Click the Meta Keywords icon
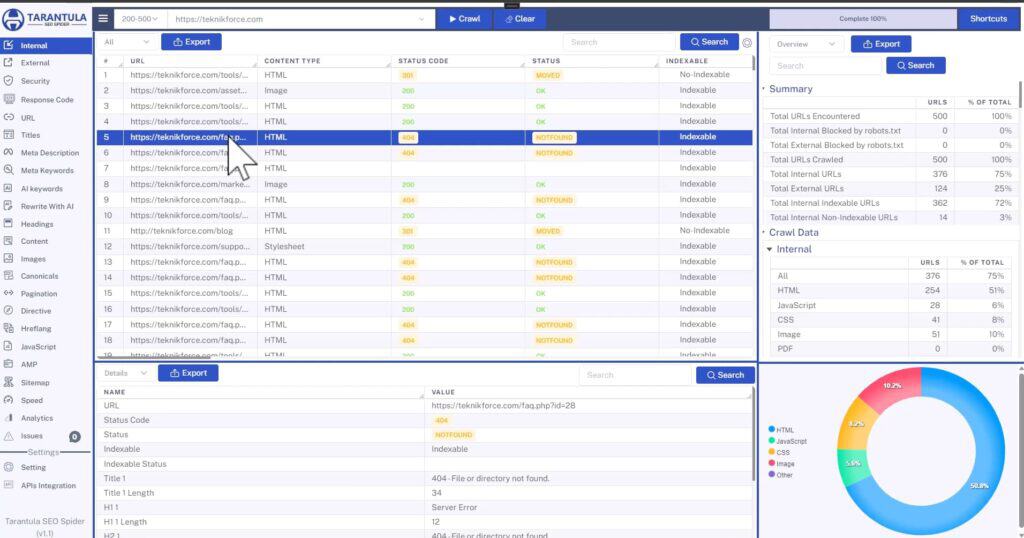This screenshot has height=538, width=1024. pos(8,170)
